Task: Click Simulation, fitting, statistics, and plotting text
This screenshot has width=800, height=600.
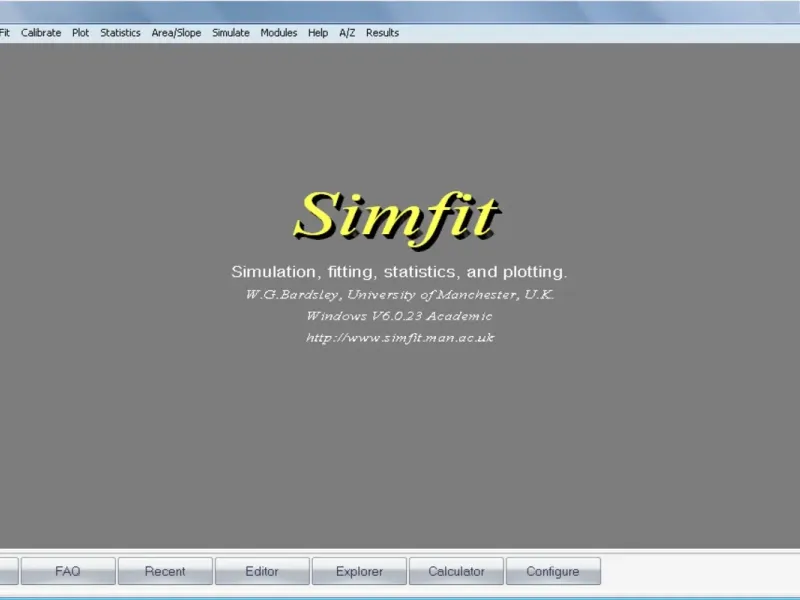Action: [x=399, y=272]
